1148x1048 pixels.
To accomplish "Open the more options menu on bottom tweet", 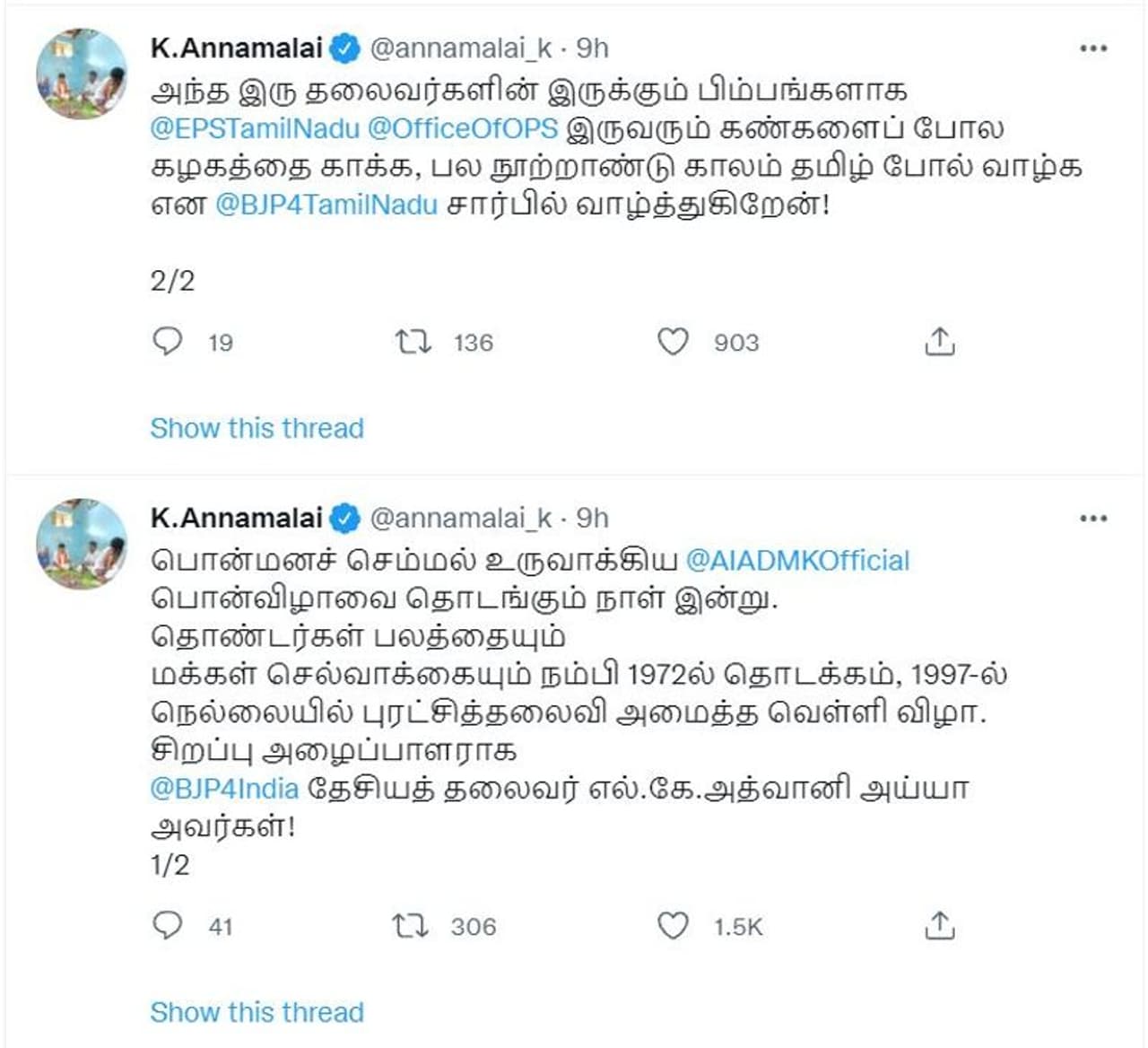I will point(1093,519).
